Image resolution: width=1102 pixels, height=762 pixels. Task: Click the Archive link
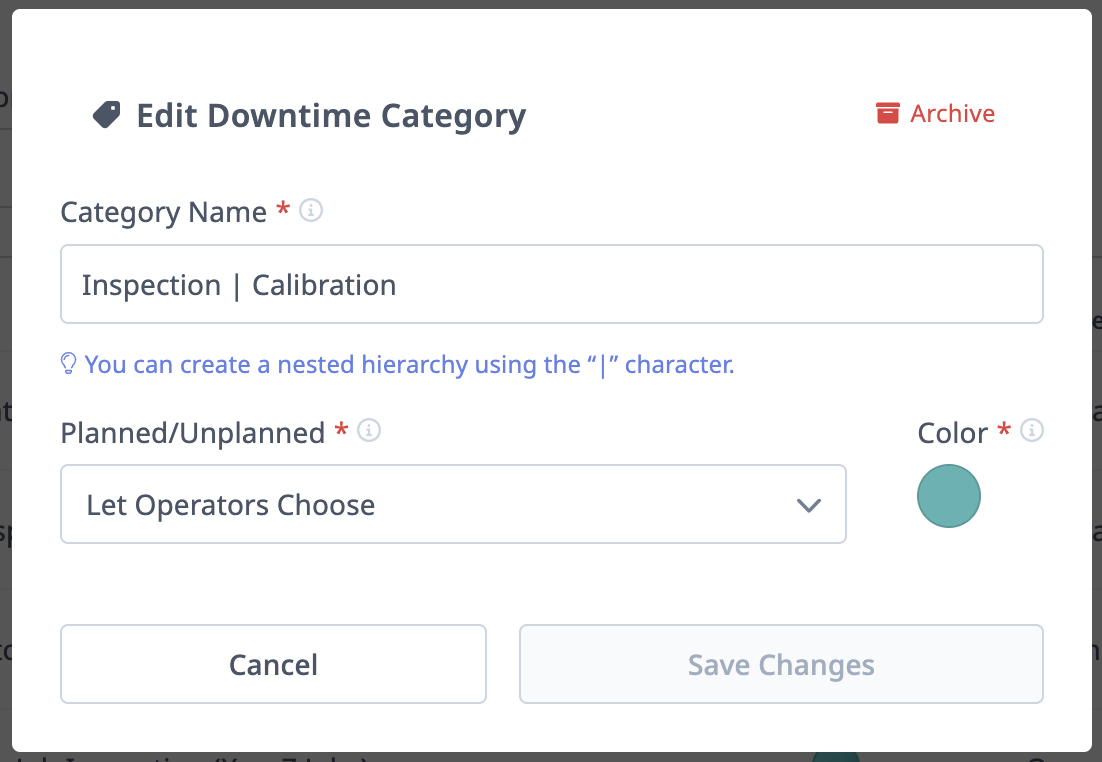[x=950, y=113]
